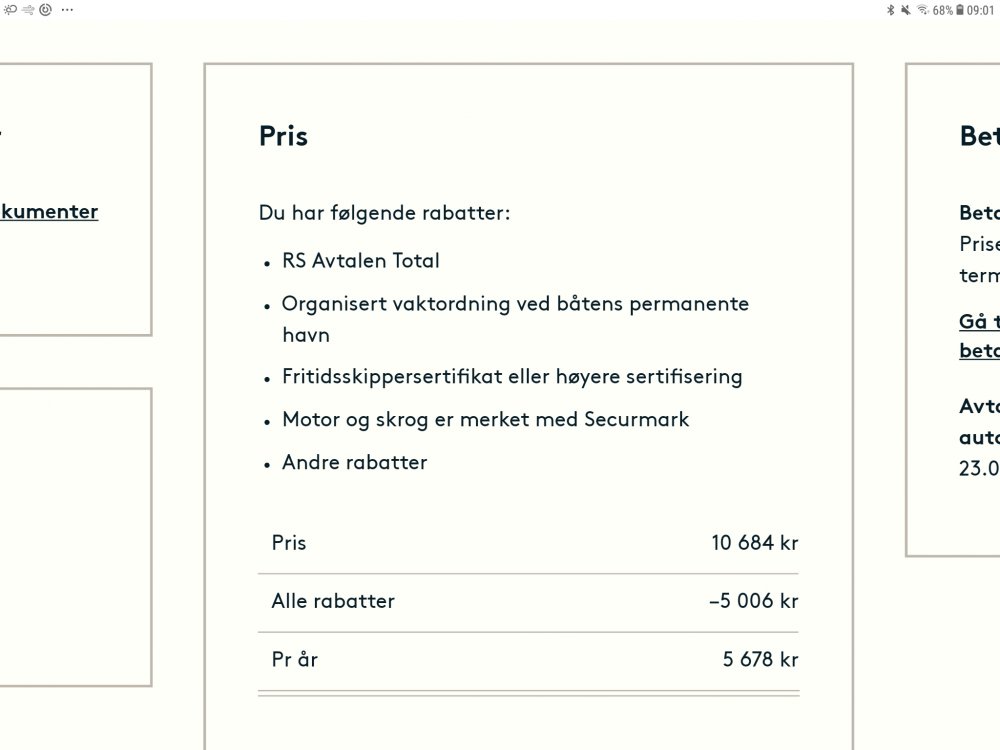This screenshot has width=1000, height=750.
Task: Select the 'Andre rabatter' list item
Action: point(355,462)
